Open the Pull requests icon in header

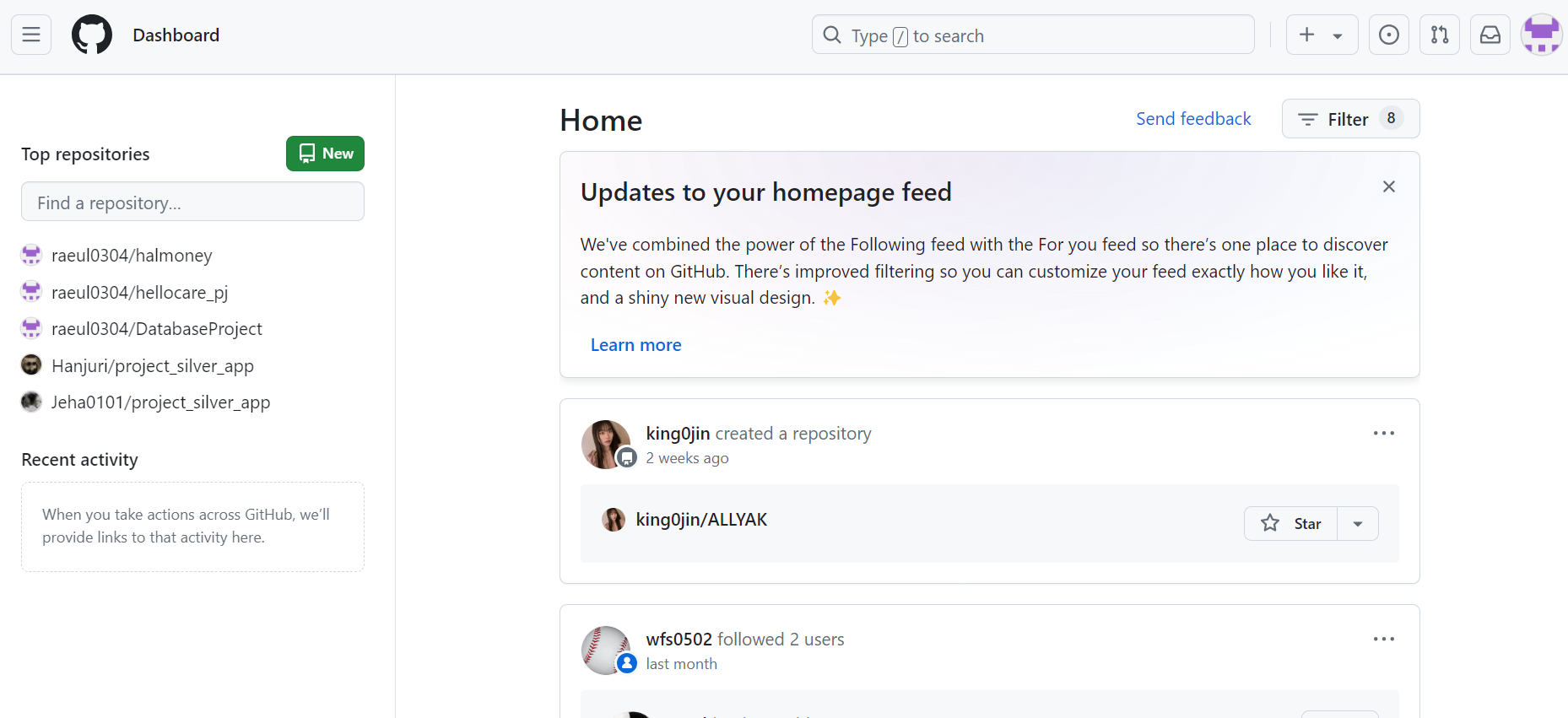coord(1440,35)
